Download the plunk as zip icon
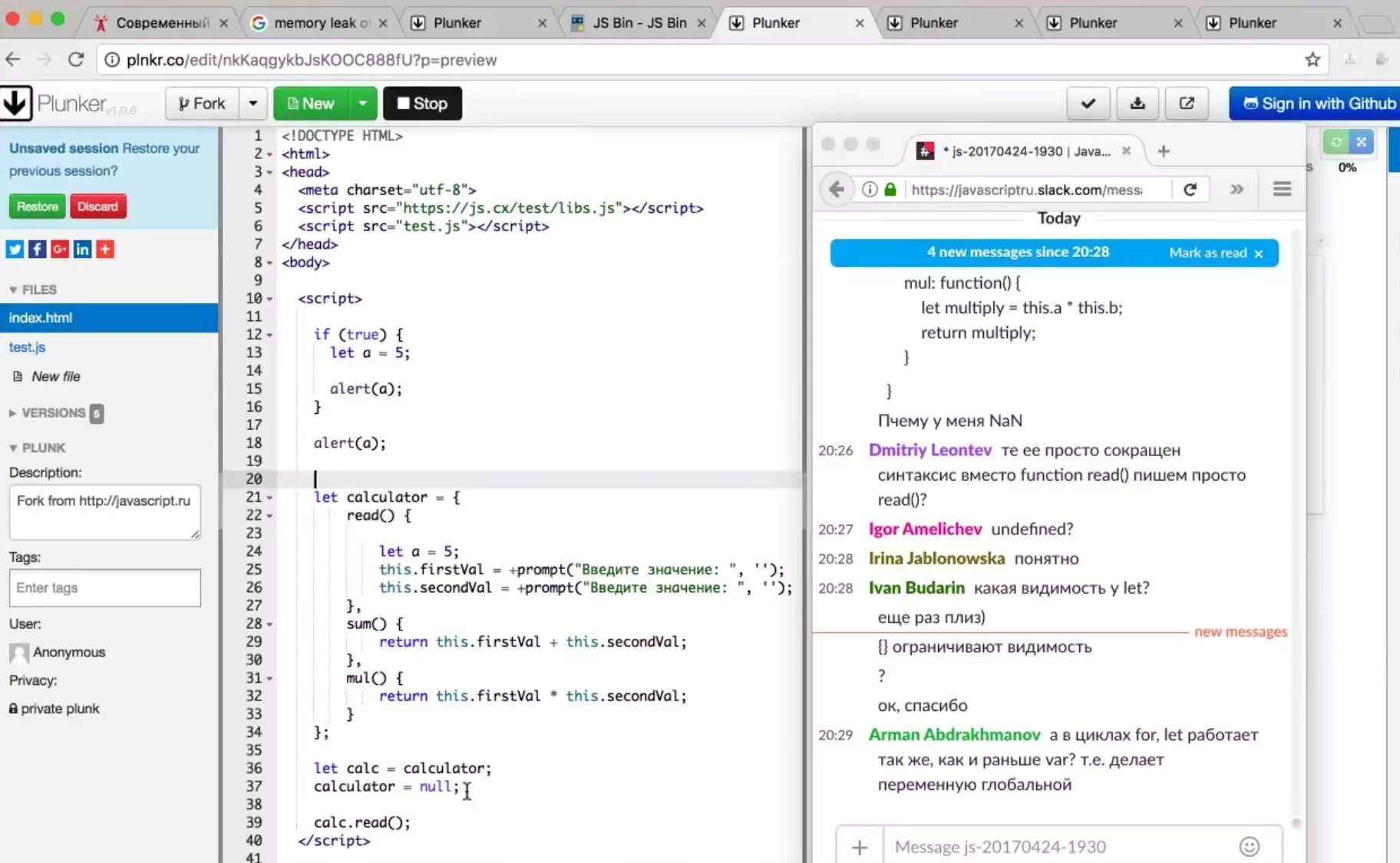 pos(1137,104)
